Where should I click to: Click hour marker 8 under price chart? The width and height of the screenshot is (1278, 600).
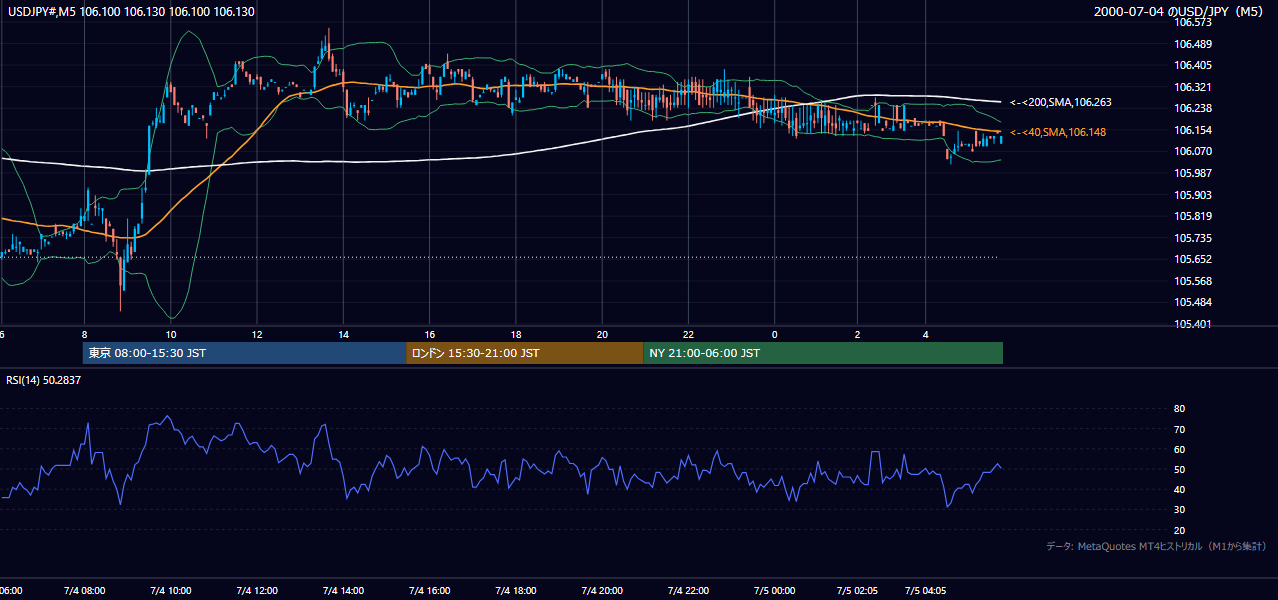click(x=85, y=334)
